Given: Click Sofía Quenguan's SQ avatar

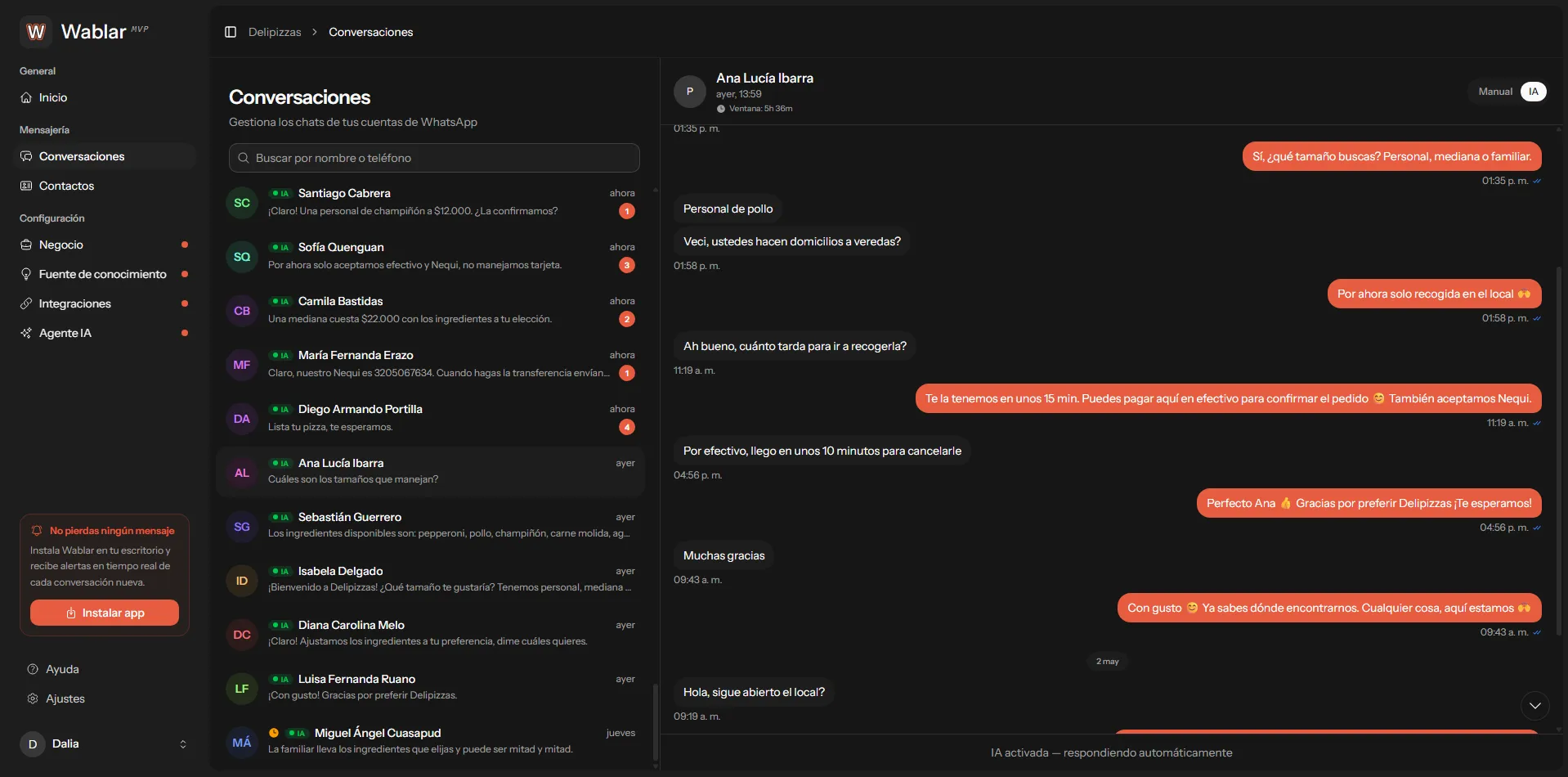Looking at the screenshot, I should pyautogui.click(x=242, y=257).
